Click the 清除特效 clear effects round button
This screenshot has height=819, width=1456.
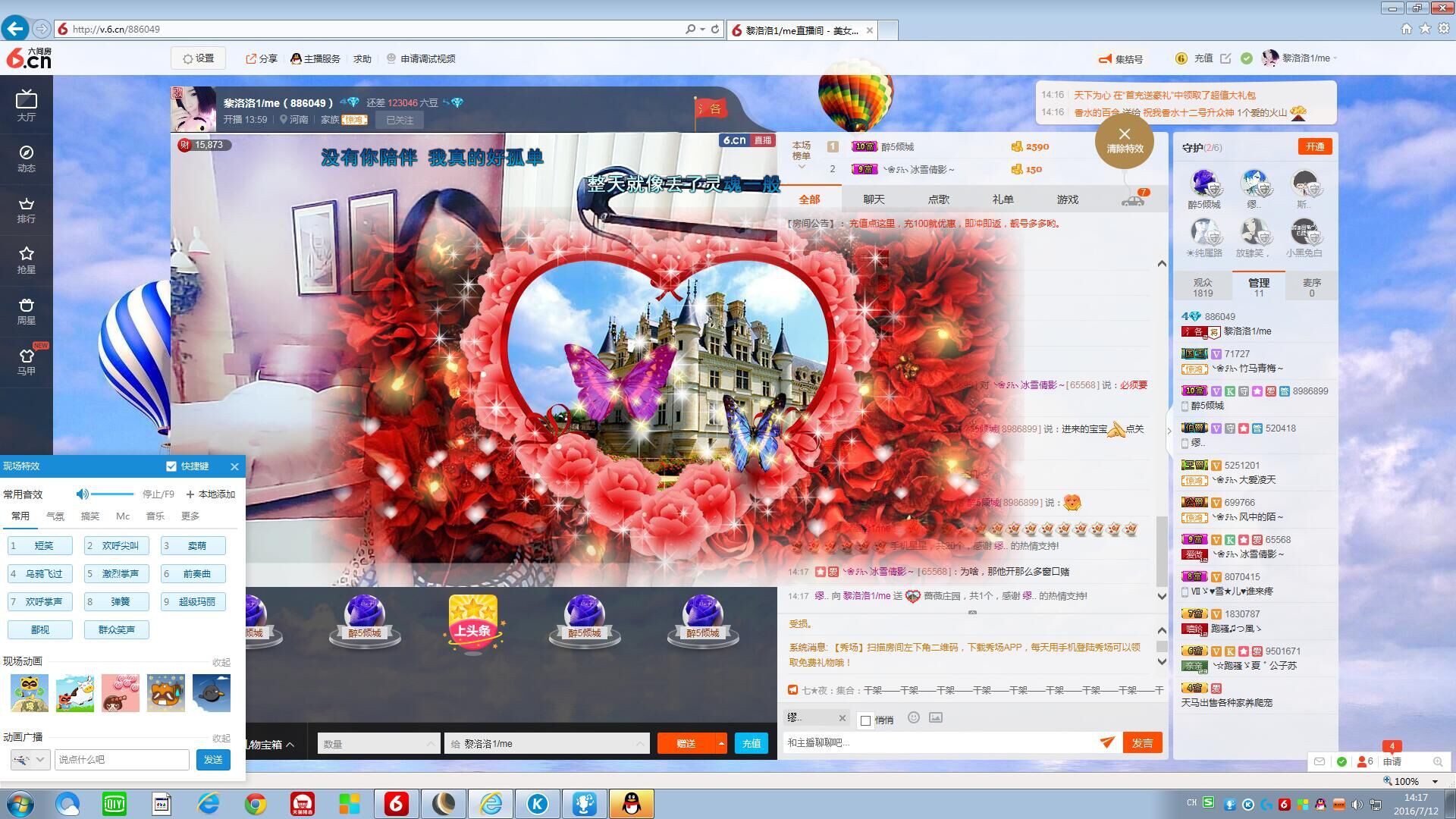(x=1125, y=141)
